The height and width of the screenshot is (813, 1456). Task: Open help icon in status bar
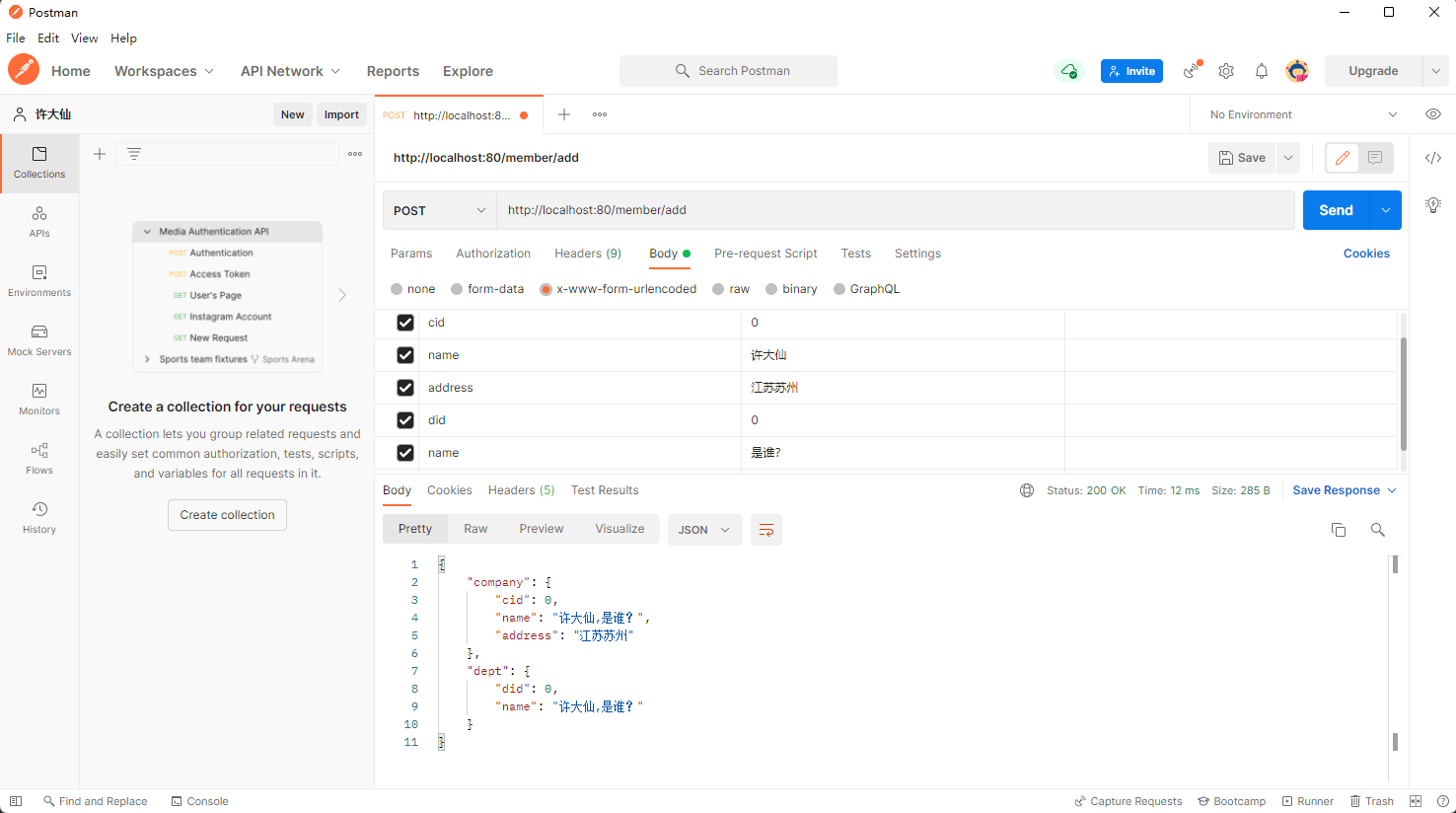(x=1443, y=801)
